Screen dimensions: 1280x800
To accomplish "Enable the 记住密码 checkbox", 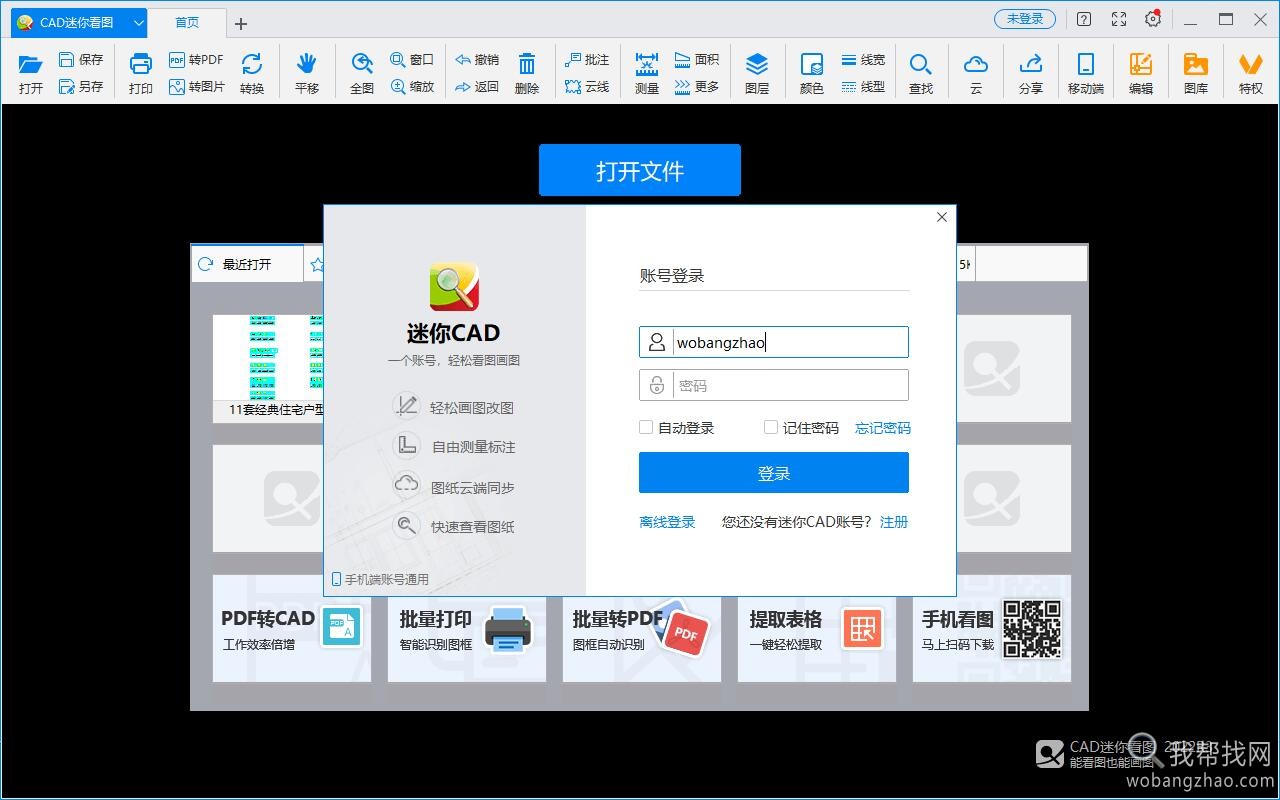I will 771,427.
